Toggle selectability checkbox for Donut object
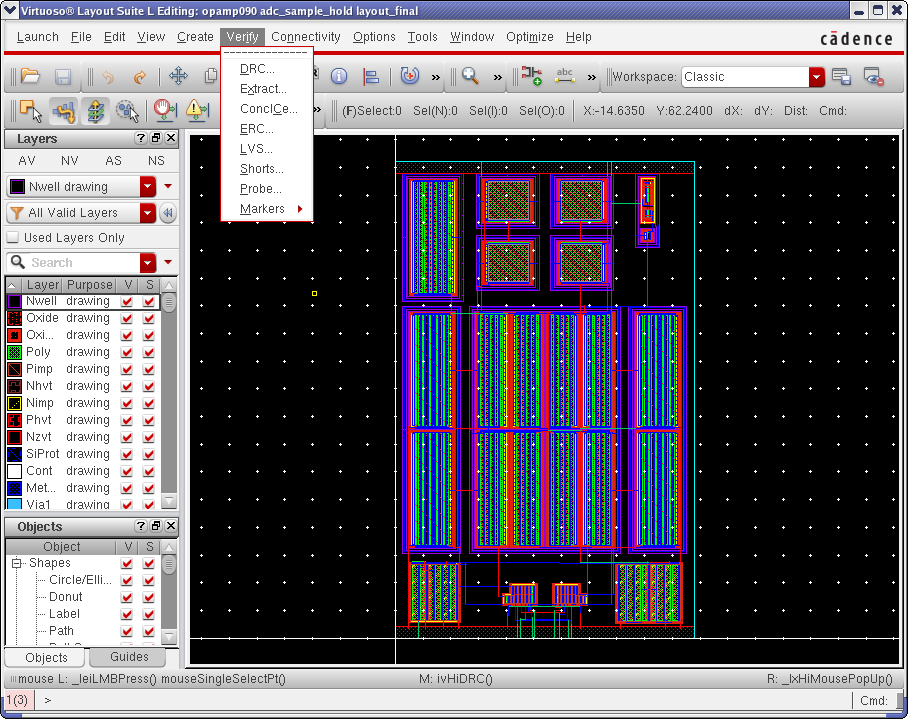The width and height of the screenshot is (908, 719). point(150,597)
